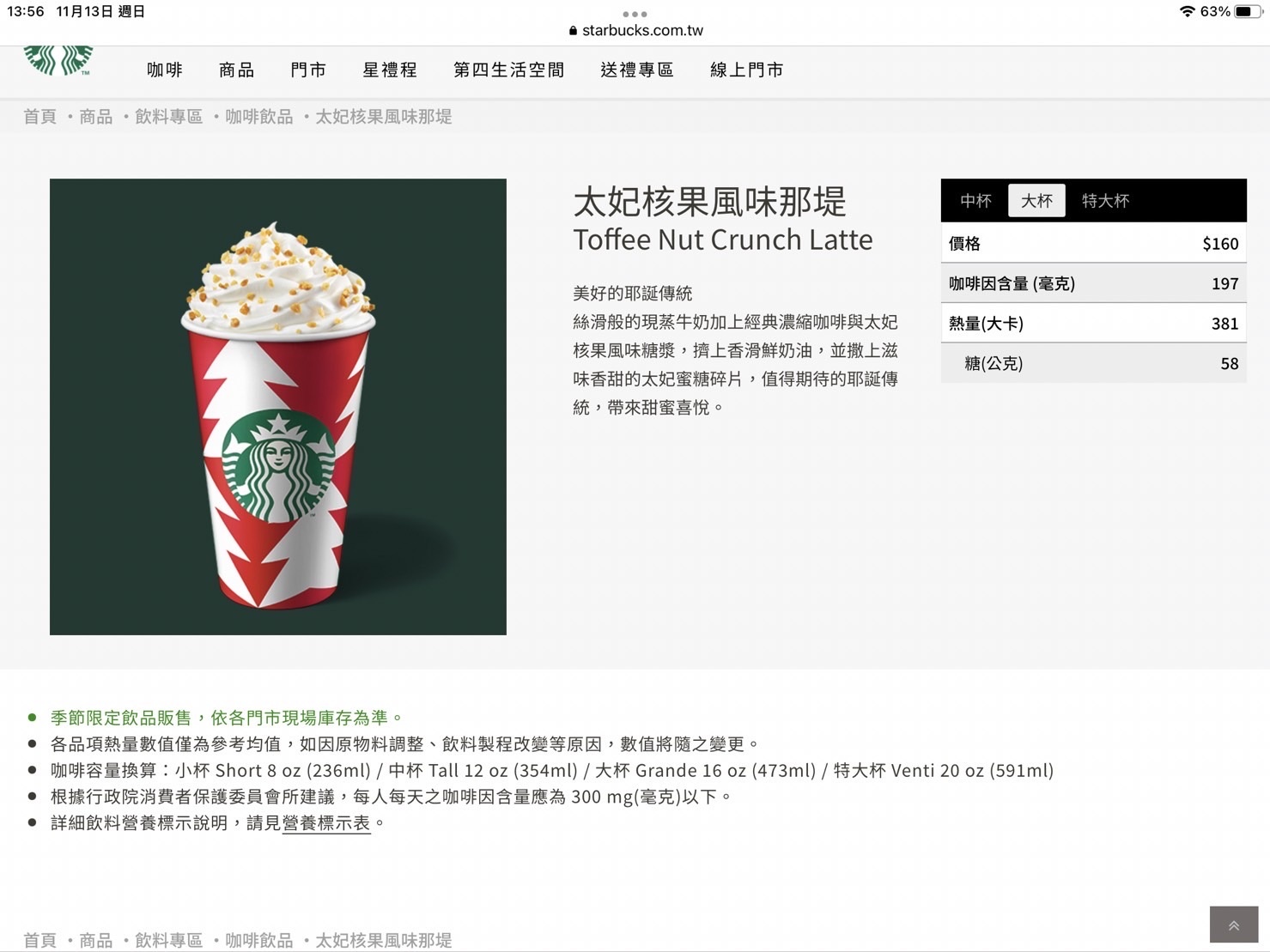
Task: Click the caffeine value 197
Action: coord(1225,284)
